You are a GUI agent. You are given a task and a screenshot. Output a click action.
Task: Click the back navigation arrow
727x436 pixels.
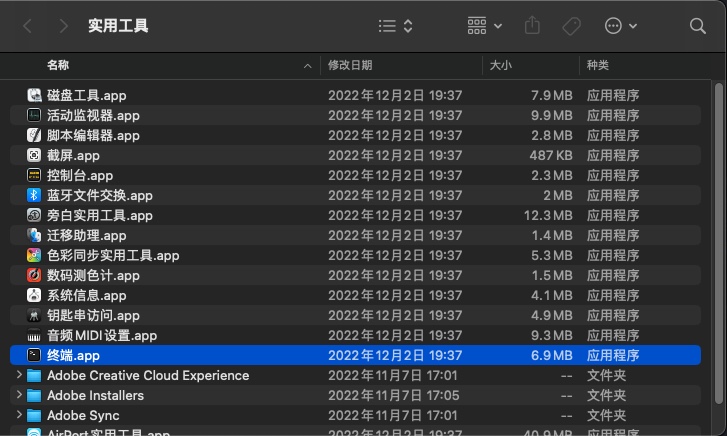[27, 26]
